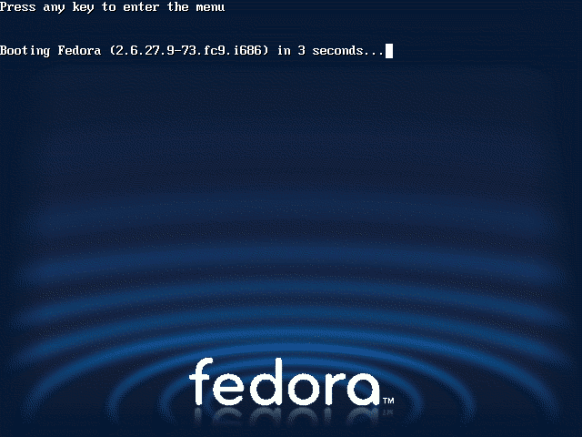Click the white fedora logo wordmark
Viewport: 582px width, 437px height.
[285, 382]
